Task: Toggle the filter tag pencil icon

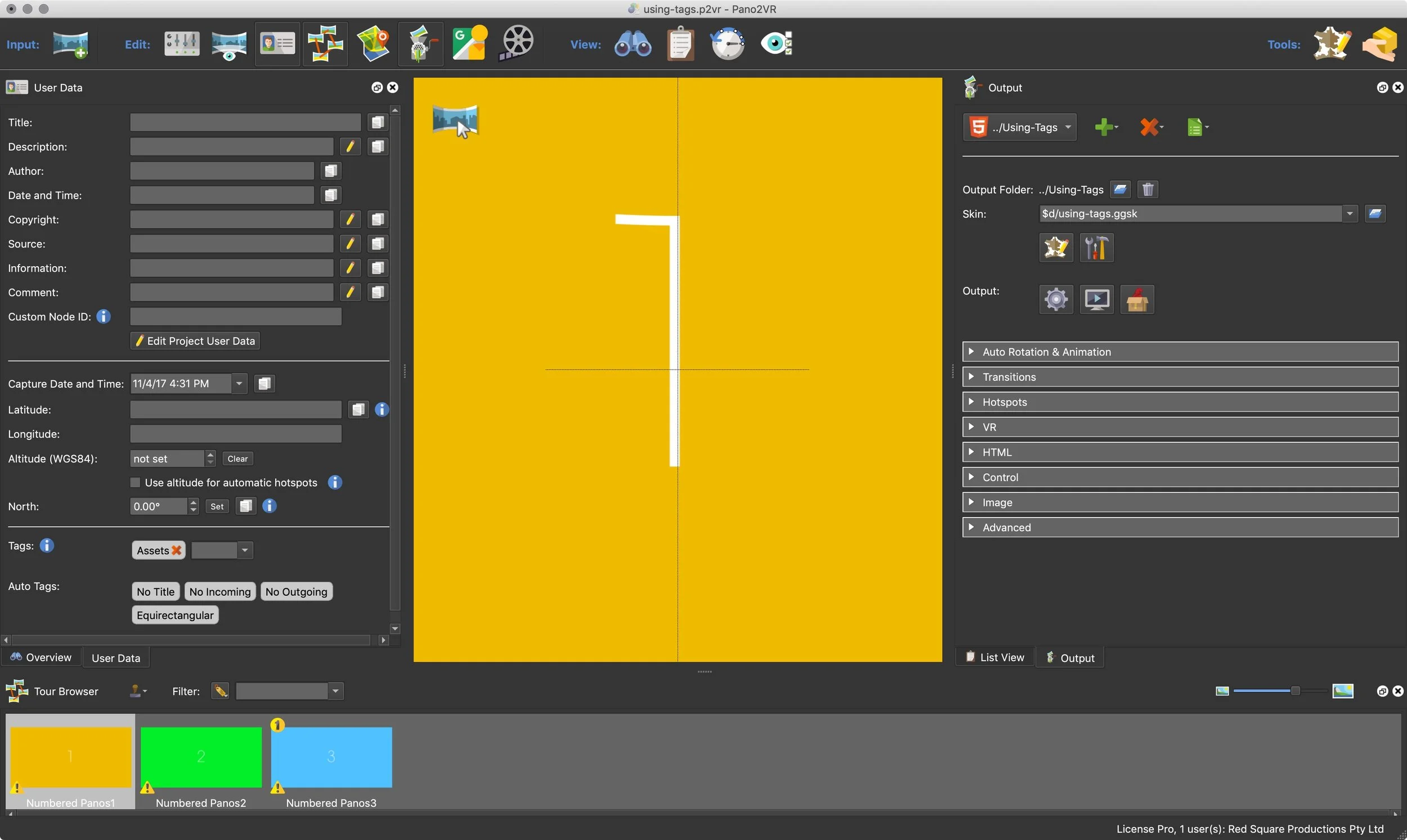Action: (220, 691)
